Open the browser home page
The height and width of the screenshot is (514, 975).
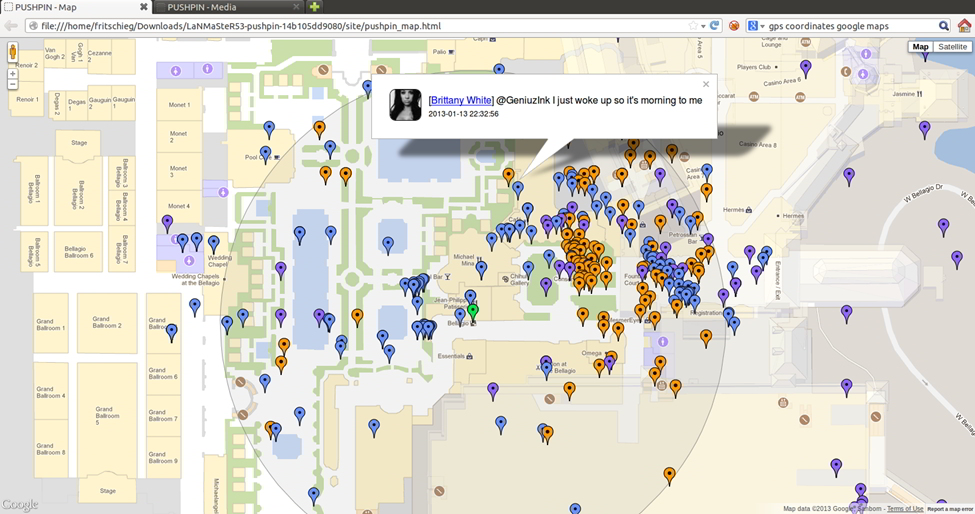point(964,25)
